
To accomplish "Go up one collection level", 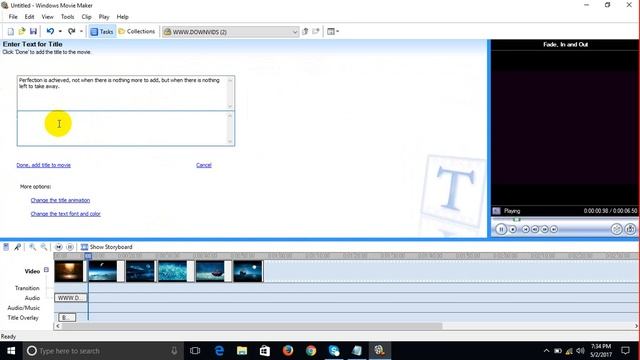I will 305,31.
